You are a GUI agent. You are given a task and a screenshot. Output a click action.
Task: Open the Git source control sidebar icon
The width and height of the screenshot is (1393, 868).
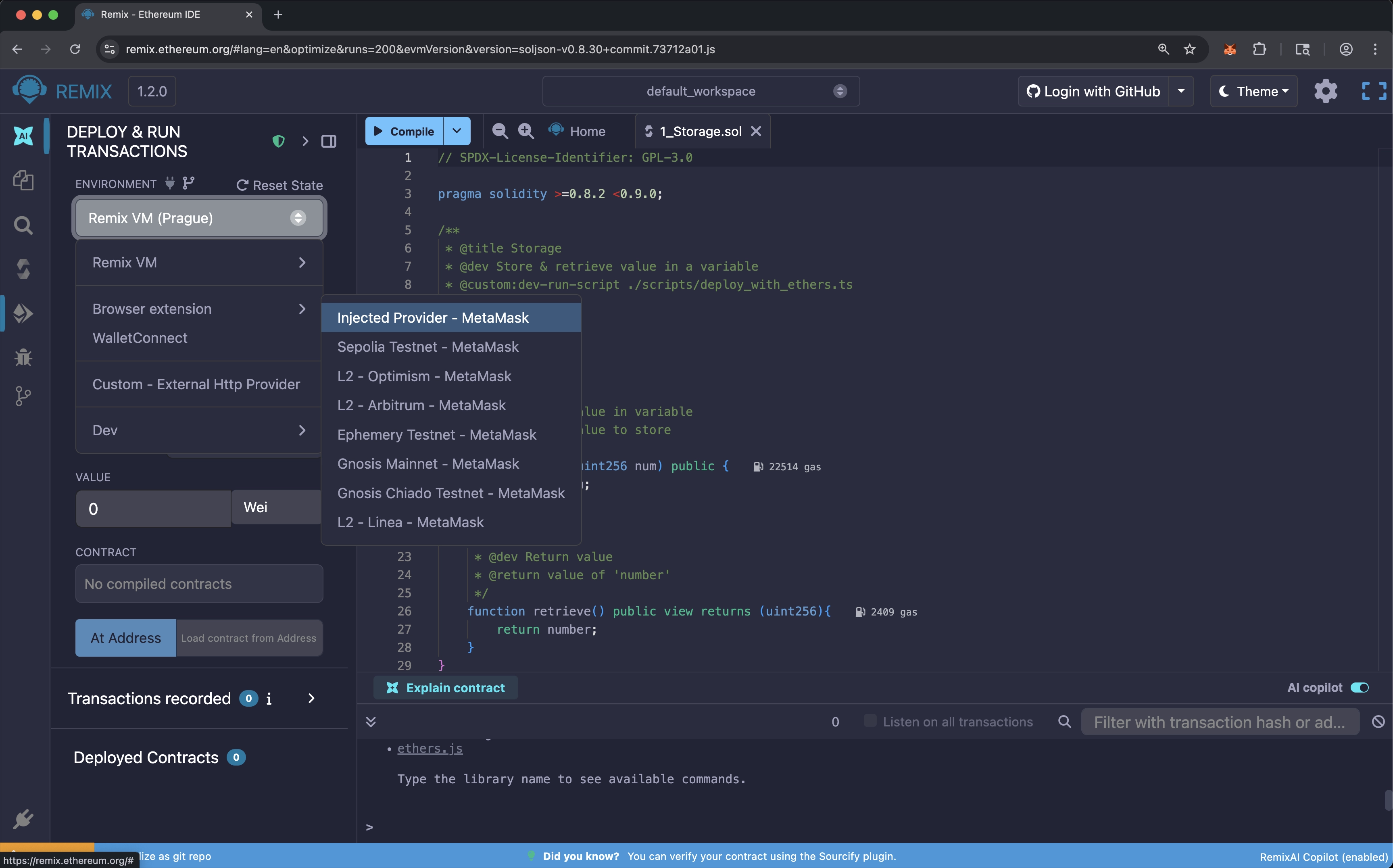(23, 396)
